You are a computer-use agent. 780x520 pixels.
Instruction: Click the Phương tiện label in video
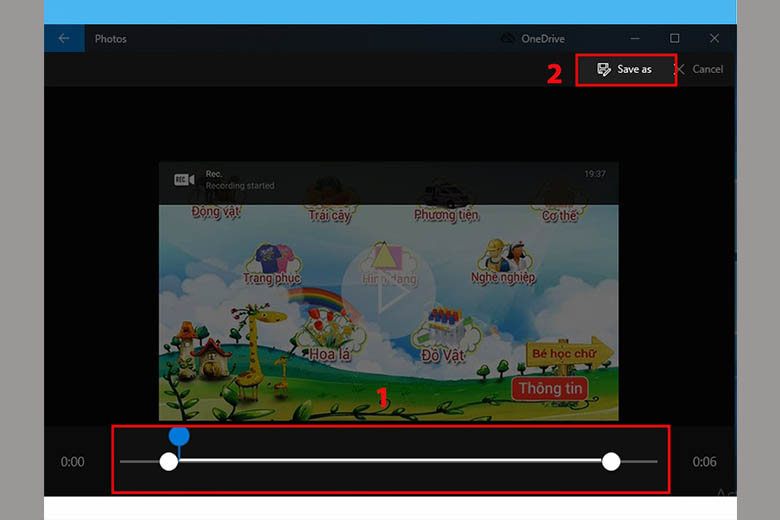[446, 215]
